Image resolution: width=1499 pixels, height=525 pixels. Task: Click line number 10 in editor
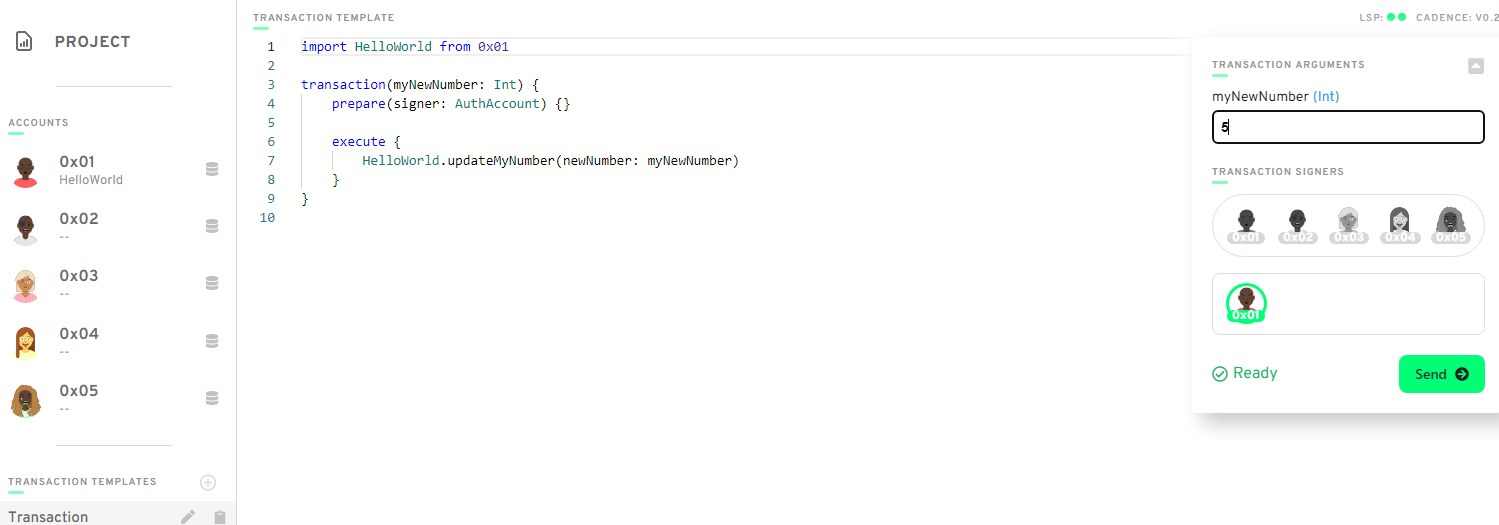pyautogui.click(x=267, y=218)
